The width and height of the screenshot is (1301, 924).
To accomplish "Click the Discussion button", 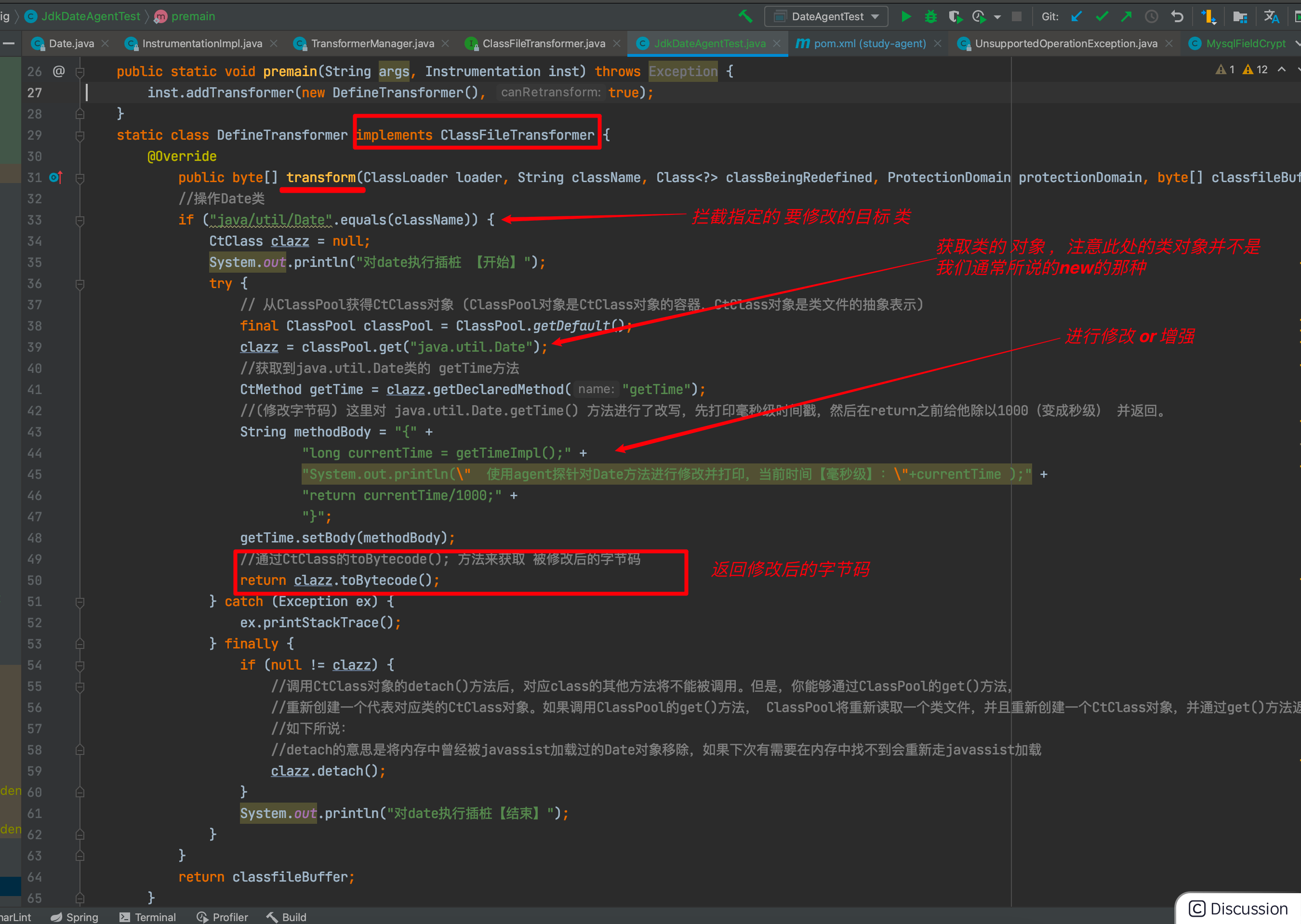I will [x=1238, y=908].
